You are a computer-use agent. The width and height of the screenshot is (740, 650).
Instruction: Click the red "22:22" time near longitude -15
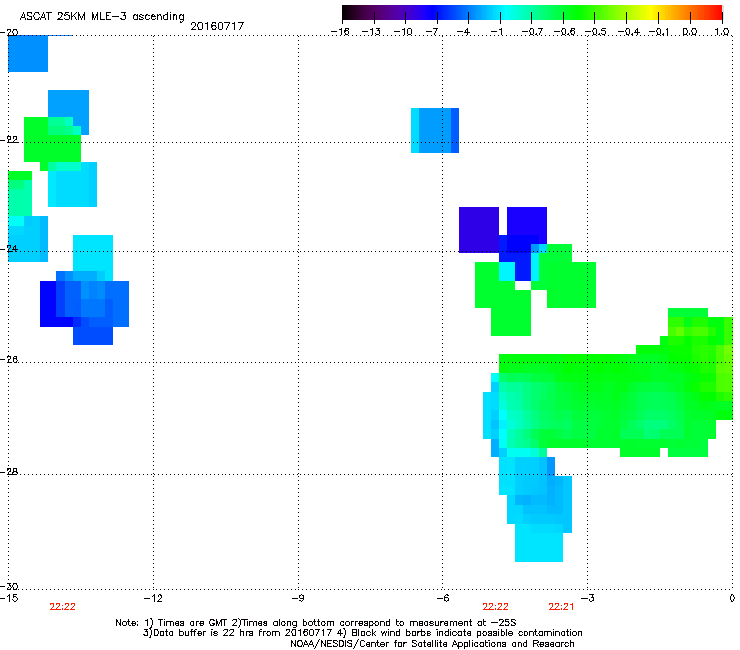pos(62,607)
